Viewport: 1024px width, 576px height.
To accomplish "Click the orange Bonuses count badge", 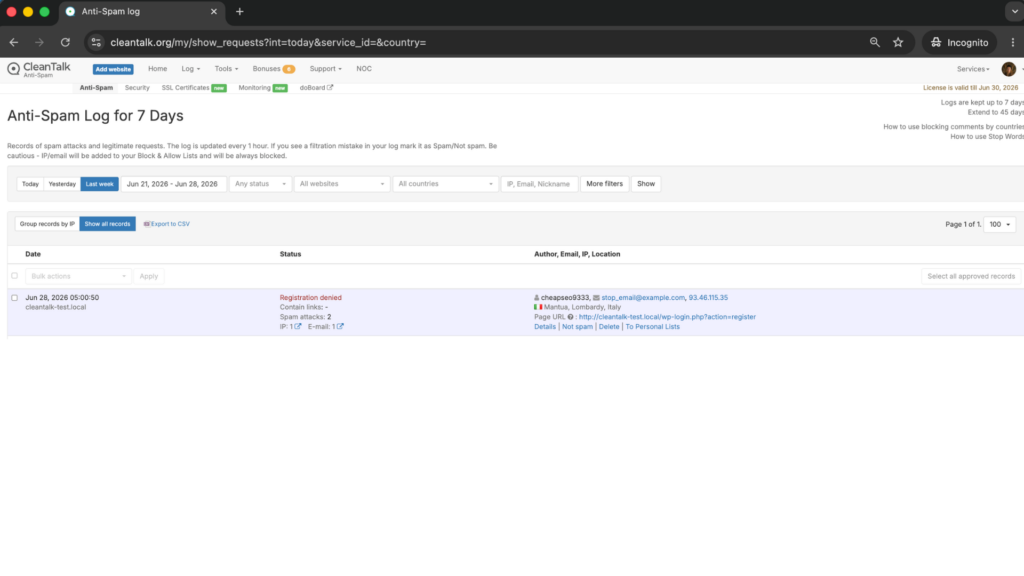I will [x=289, y=69].
